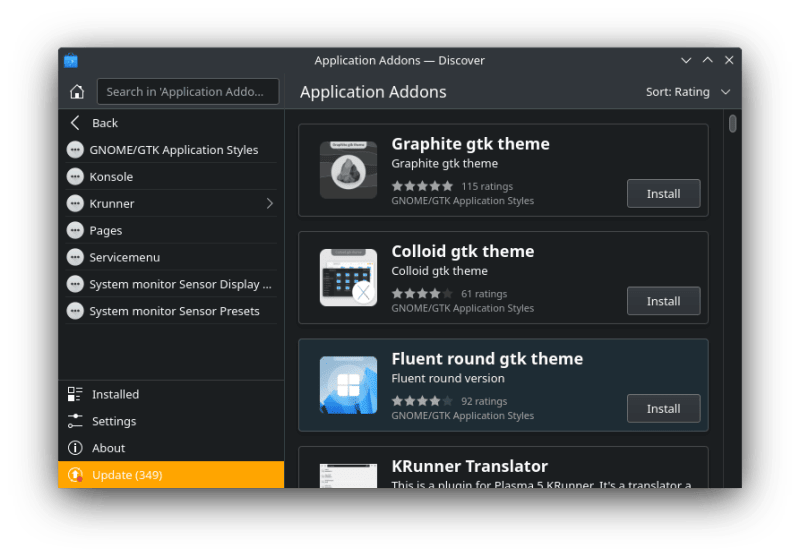Screen dimensions: 800x557
Task: Click the Update (349) warning icon
Action: [x=75, y=475]
